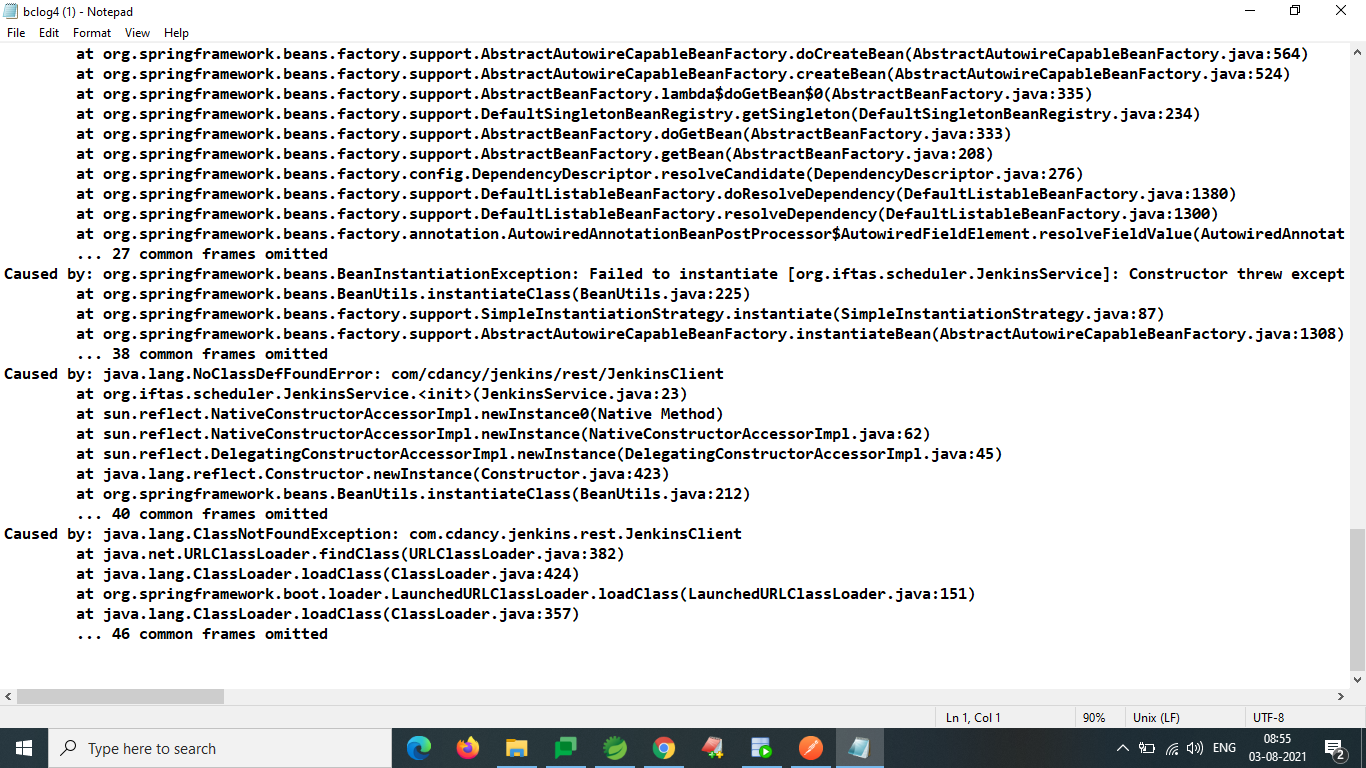Screen dimensions: 1366x768
Task: Expand hidden icons in system tray
Action: pos(1121,747)
